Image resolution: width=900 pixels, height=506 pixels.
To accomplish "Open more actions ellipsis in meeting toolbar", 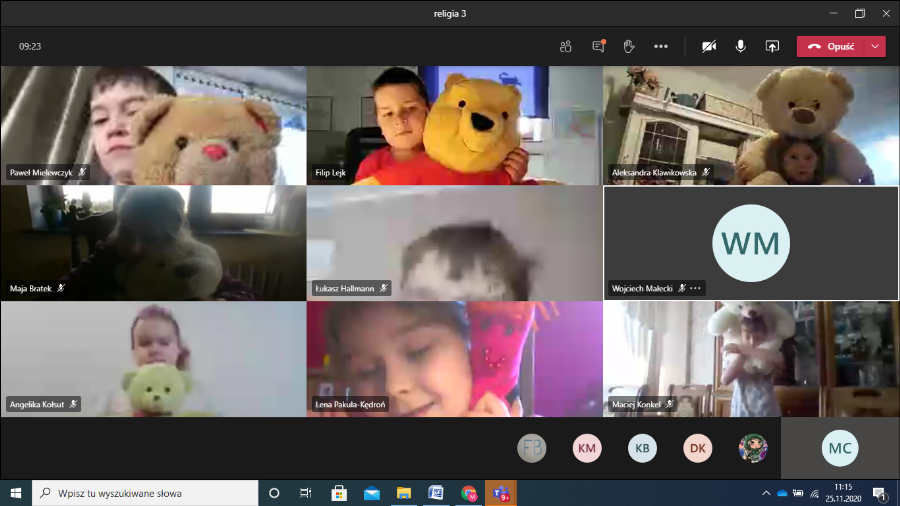I will 661,46.
